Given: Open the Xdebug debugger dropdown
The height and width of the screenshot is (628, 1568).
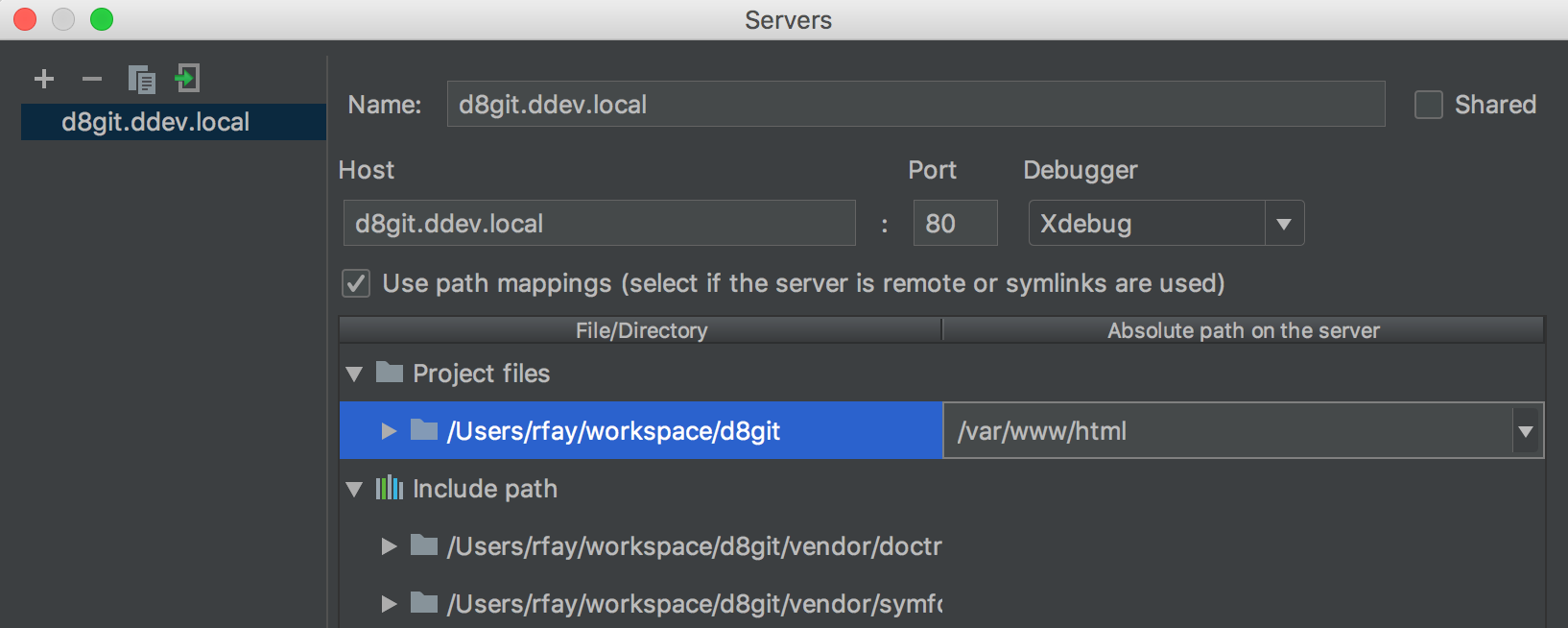Looking at the screenshot, I should [1283, 224].
